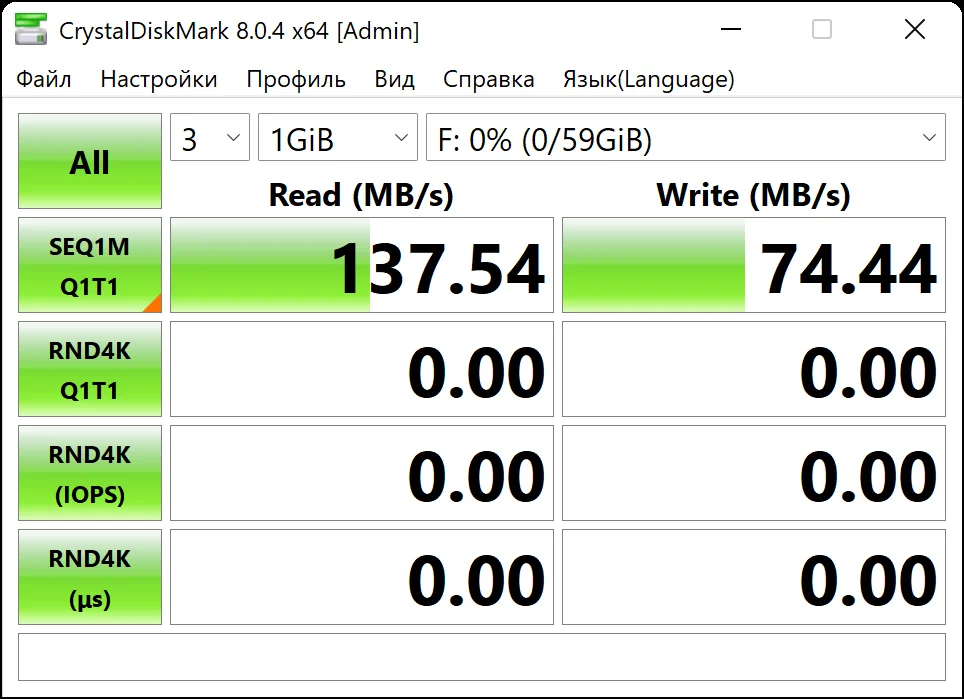Minimize the CrystalDiskMark window
Viewport: 964px width, 699px height.
point(730,29)
